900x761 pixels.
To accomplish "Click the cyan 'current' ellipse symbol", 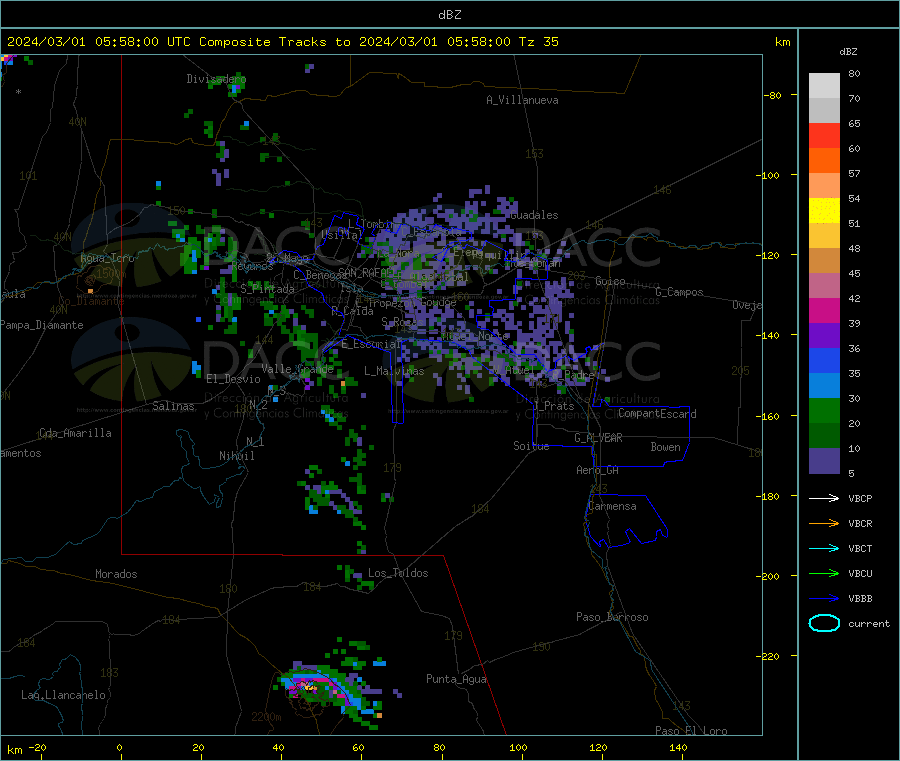I will tap(824, 623).
